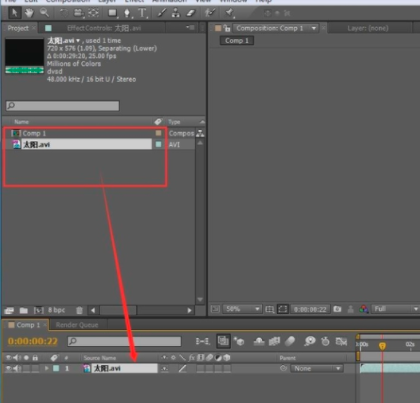Sort project items by Name column header

[x=21, y=122]
